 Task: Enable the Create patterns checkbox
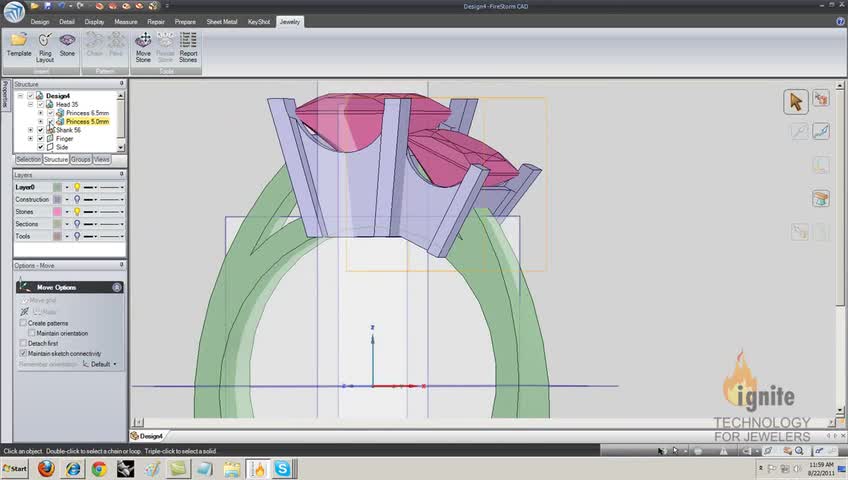[x=24, y=323]
